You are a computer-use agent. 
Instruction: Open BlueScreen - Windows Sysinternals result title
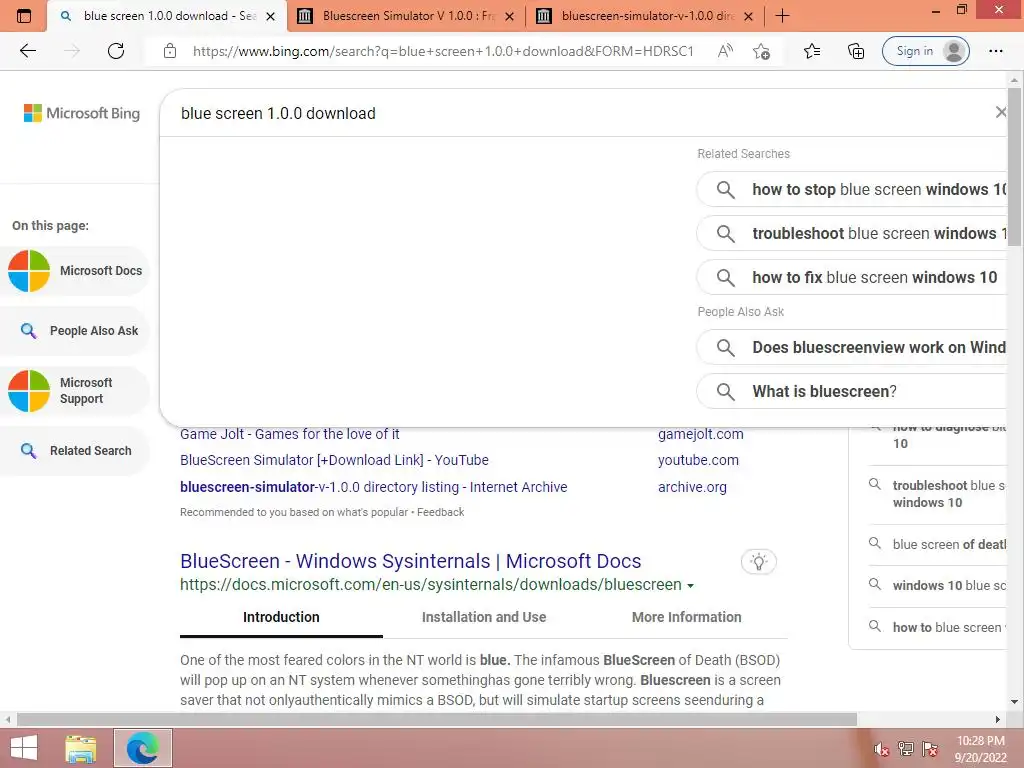411,561
